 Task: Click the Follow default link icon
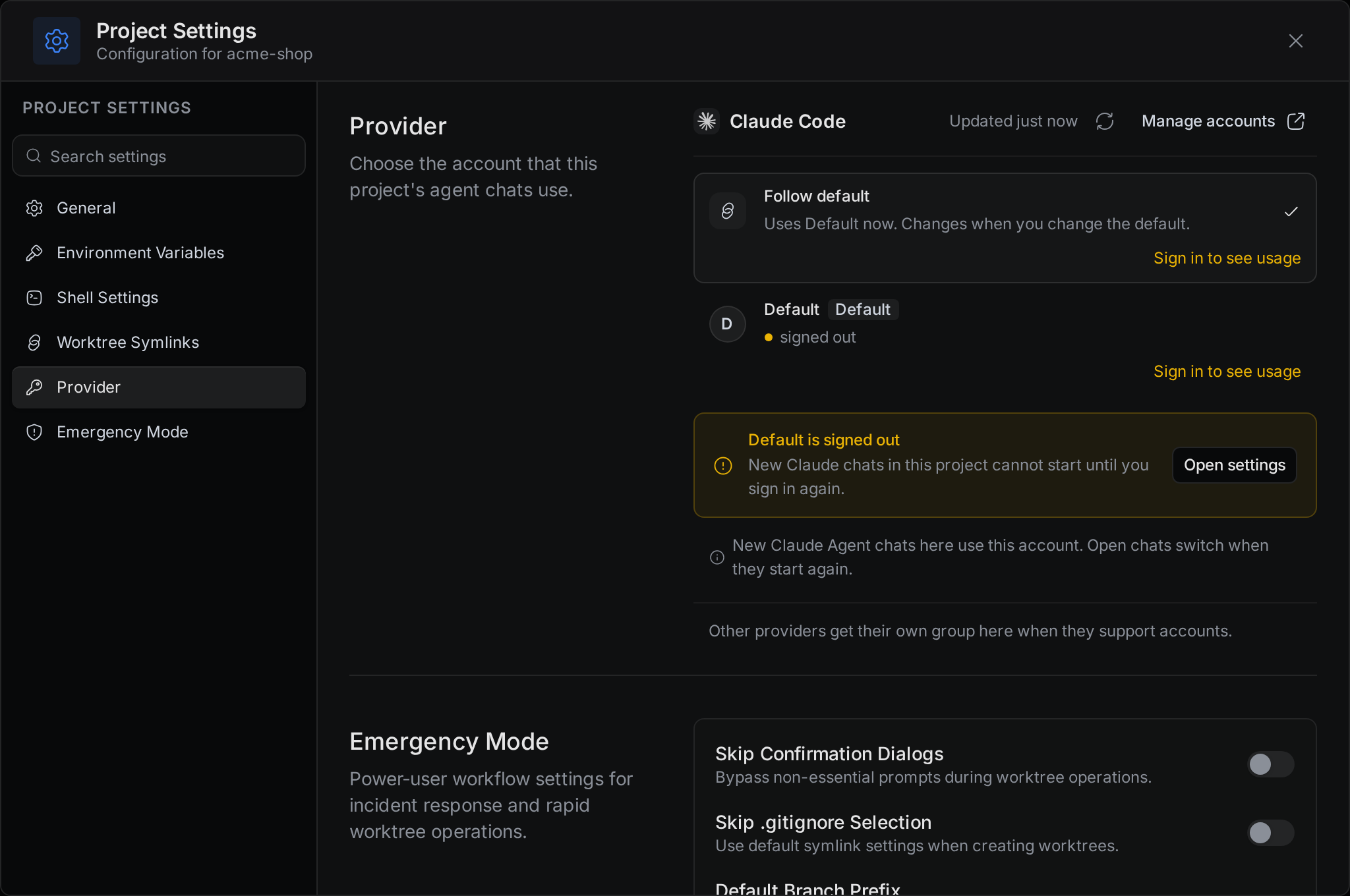(x=728, y=211)
